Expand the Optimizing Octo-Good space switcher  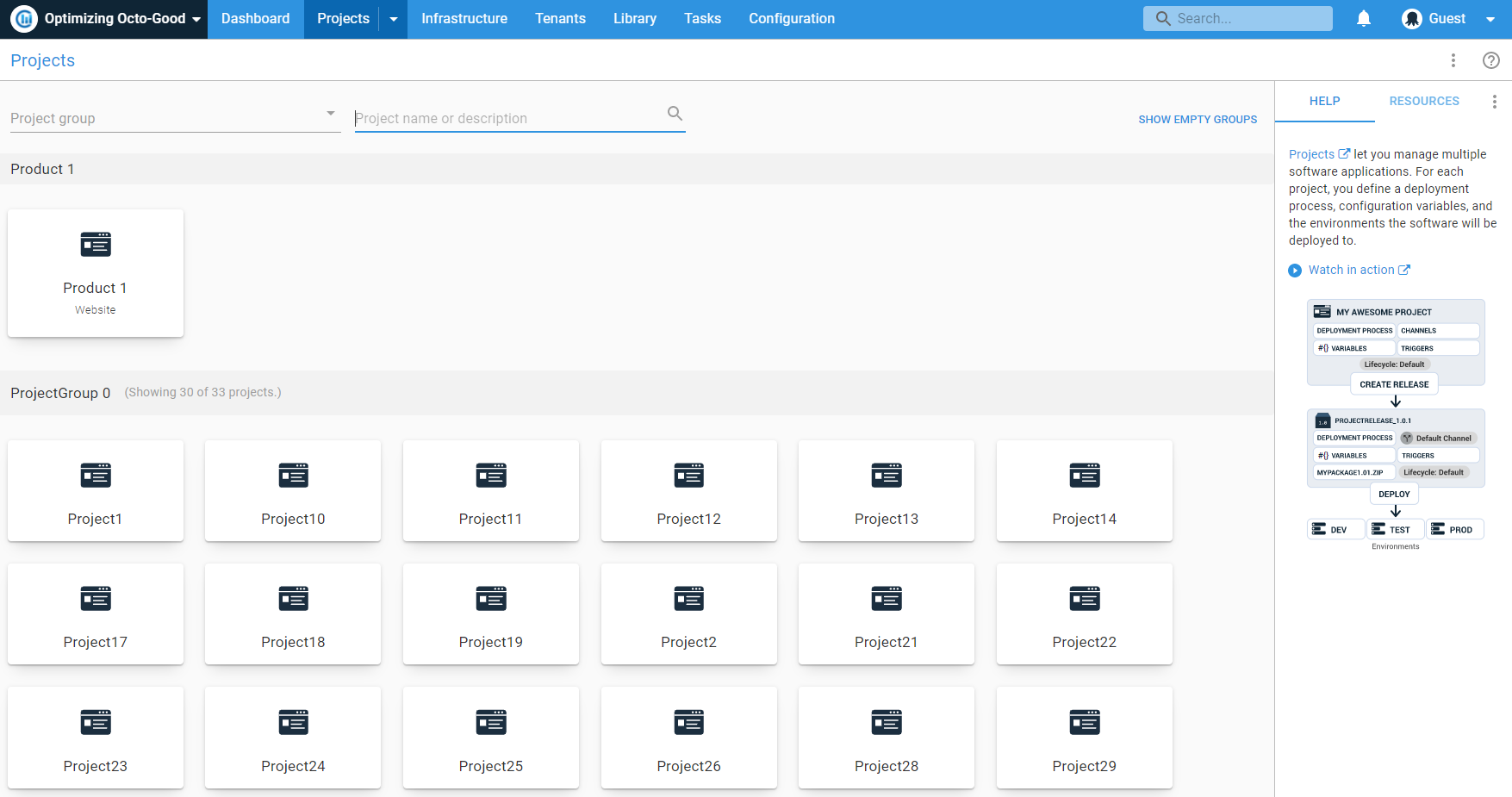pyautogui.click(x=196, y=18)
